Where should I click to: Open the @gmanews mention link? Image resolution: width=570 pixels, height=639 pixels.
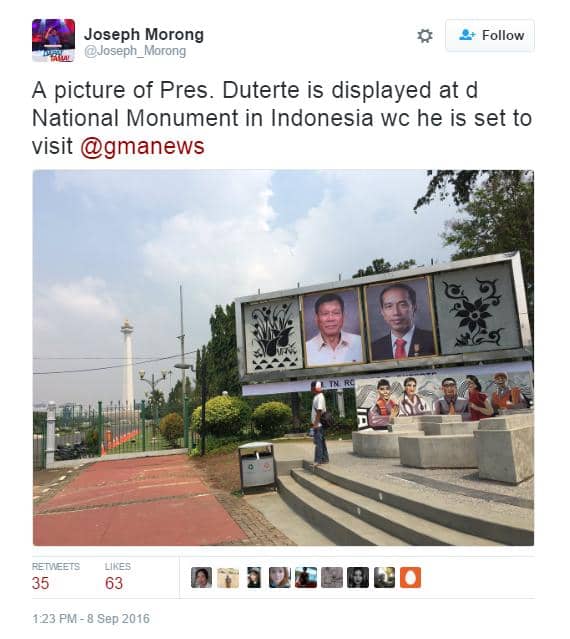[142, 146]
